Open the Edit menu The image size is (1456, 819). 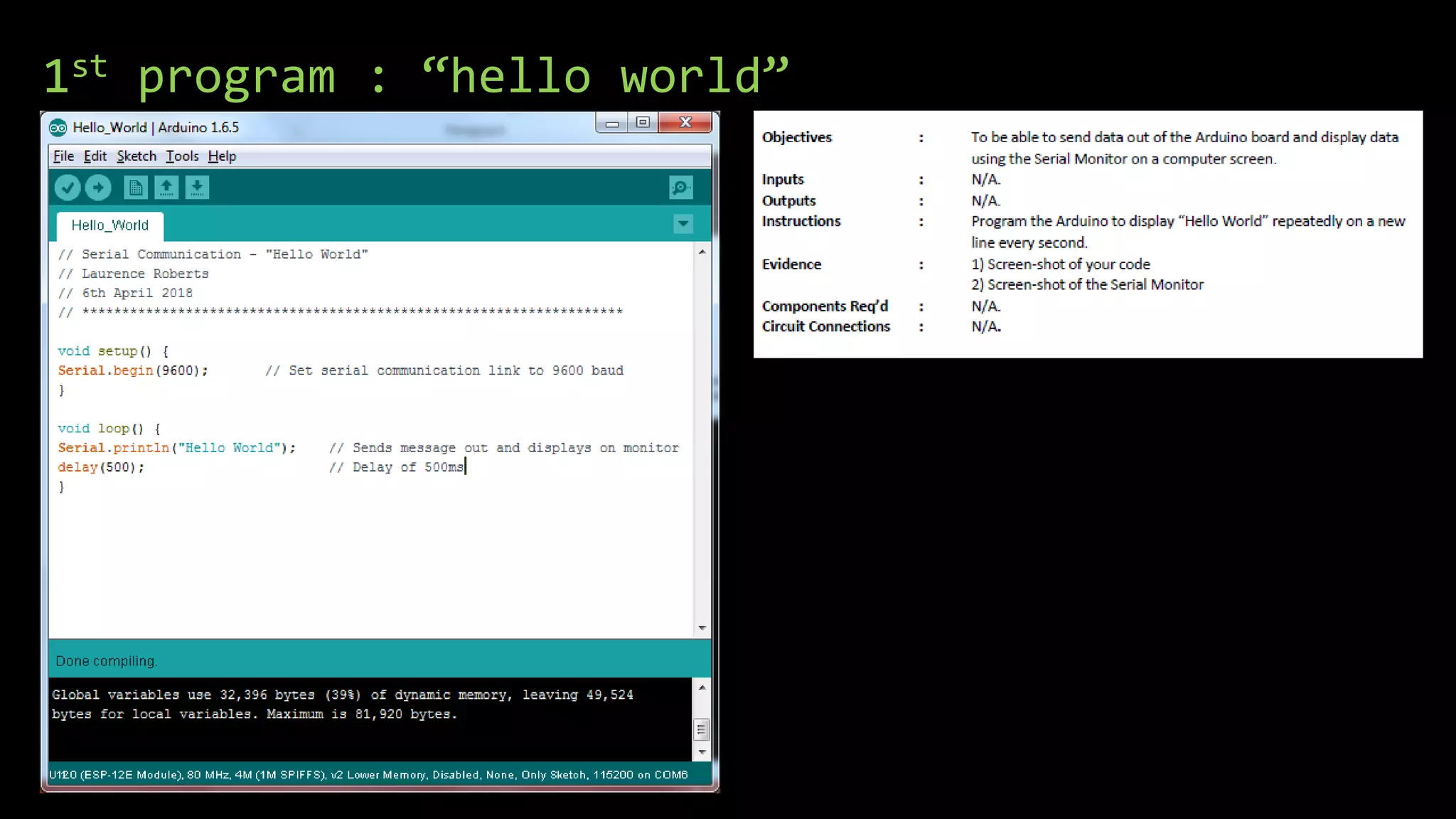pos(95,156)
